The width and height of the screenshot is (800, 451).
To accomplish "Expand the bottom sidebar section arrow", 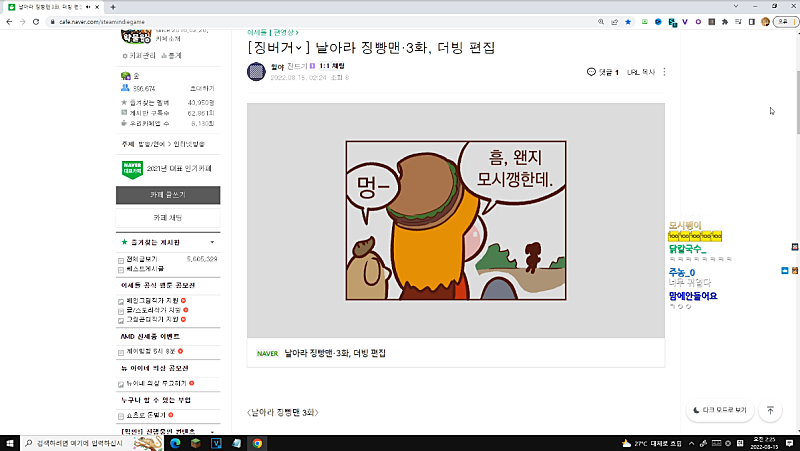I will click(x=212, y=432).
